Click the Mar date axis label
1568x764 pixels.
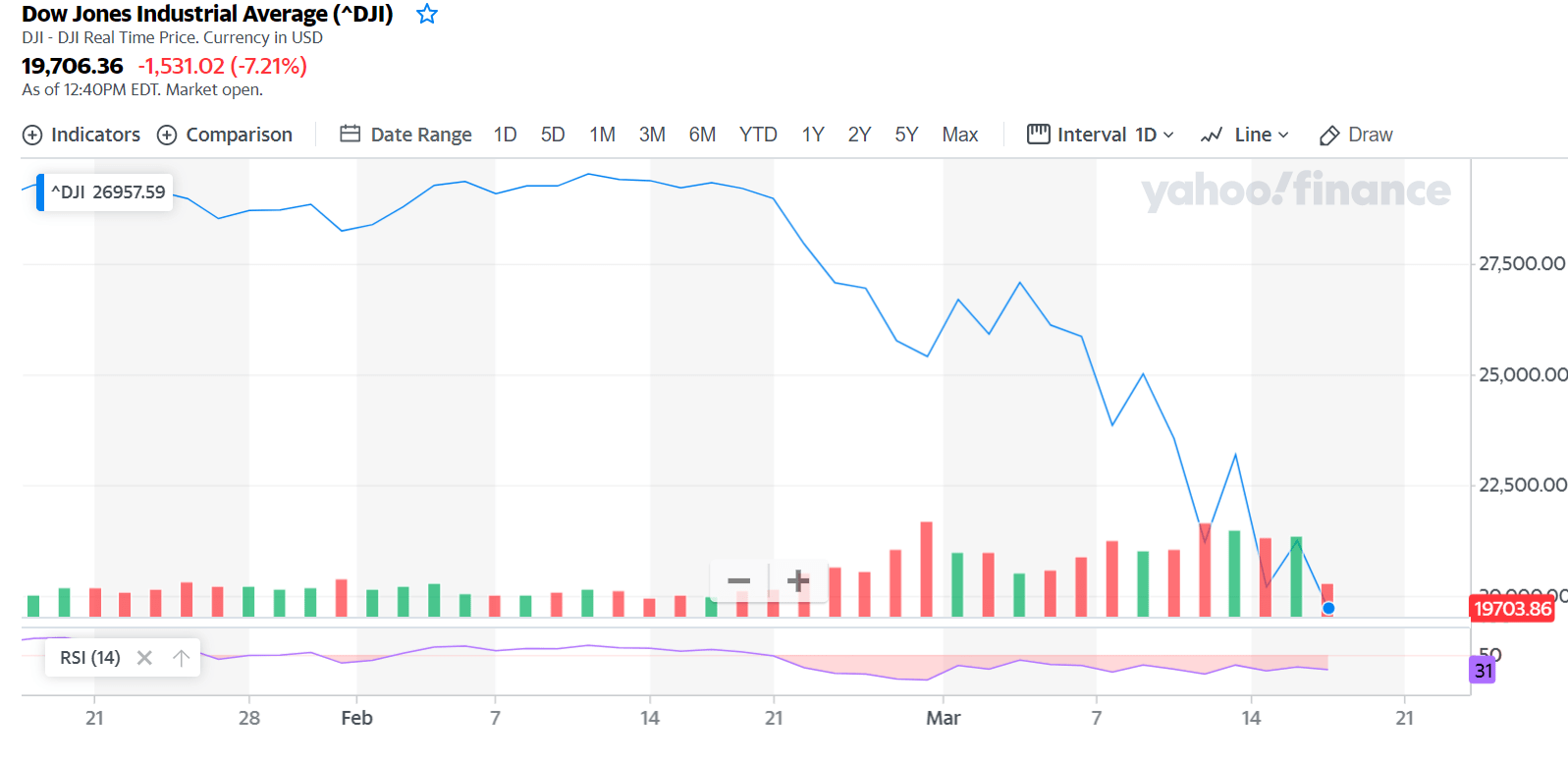tap(943, 718)
